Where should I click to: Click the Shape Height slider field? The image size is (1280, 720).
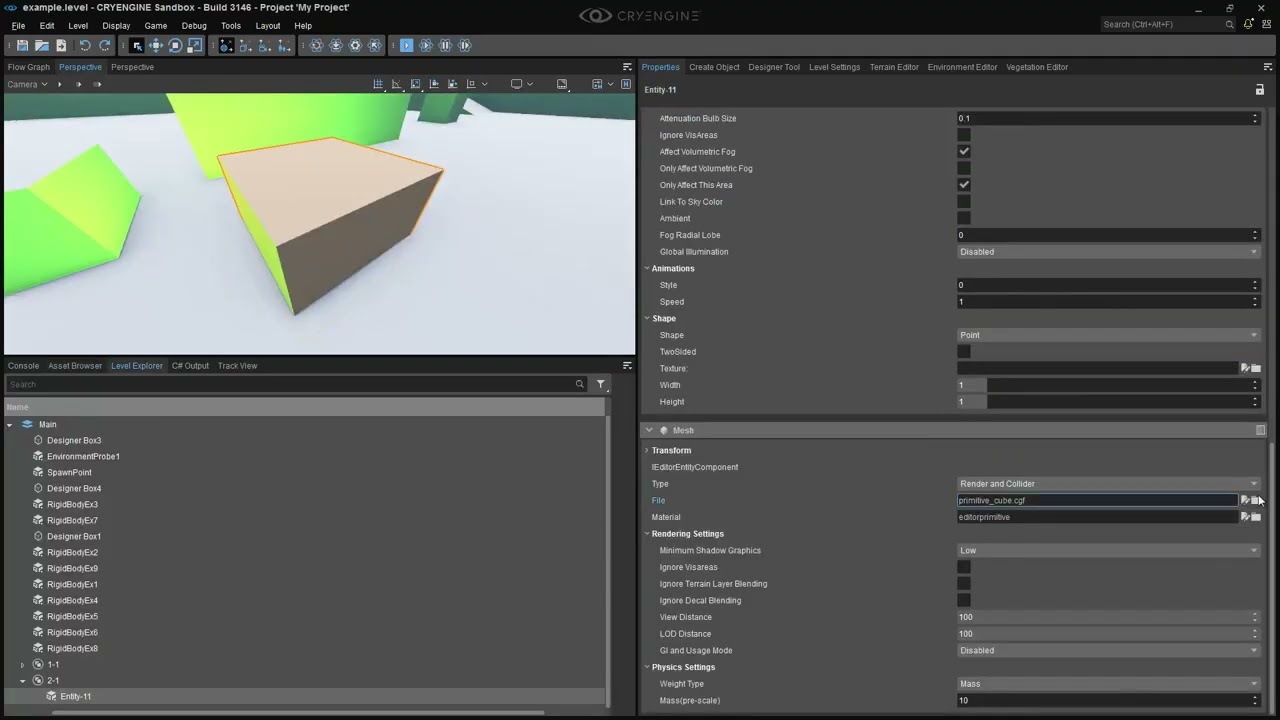point(1108,402)
